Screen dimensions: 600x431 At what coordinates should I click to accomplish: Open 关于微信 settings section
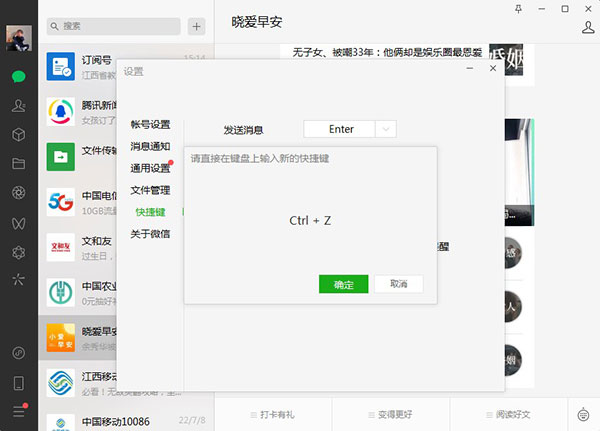coord(150,234)
